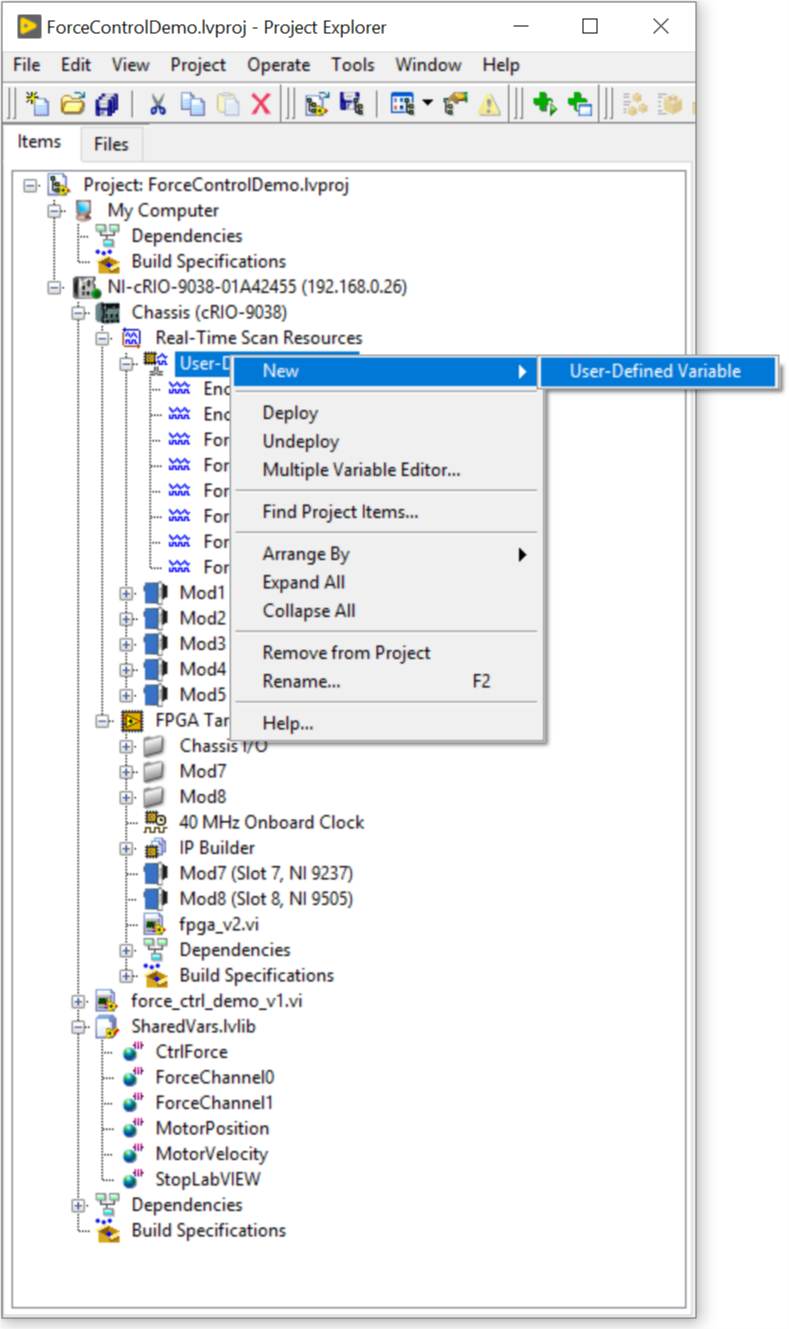Viewport: 789px width, 1329px height.
Task: Select Build Specifications under My Computer
Action: point(209,261)
